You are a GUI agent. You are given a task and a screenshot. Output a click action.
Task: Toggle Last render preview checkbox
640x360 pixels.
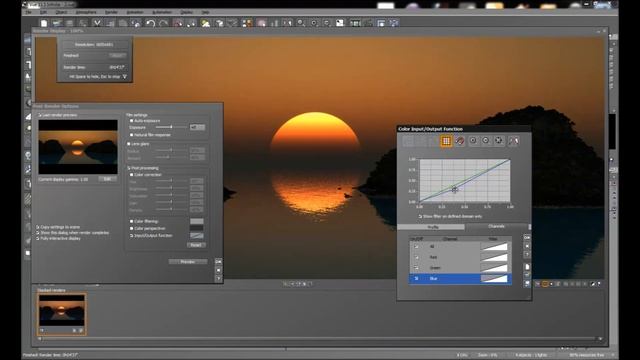pyautogui.click(x=40, y=116)
